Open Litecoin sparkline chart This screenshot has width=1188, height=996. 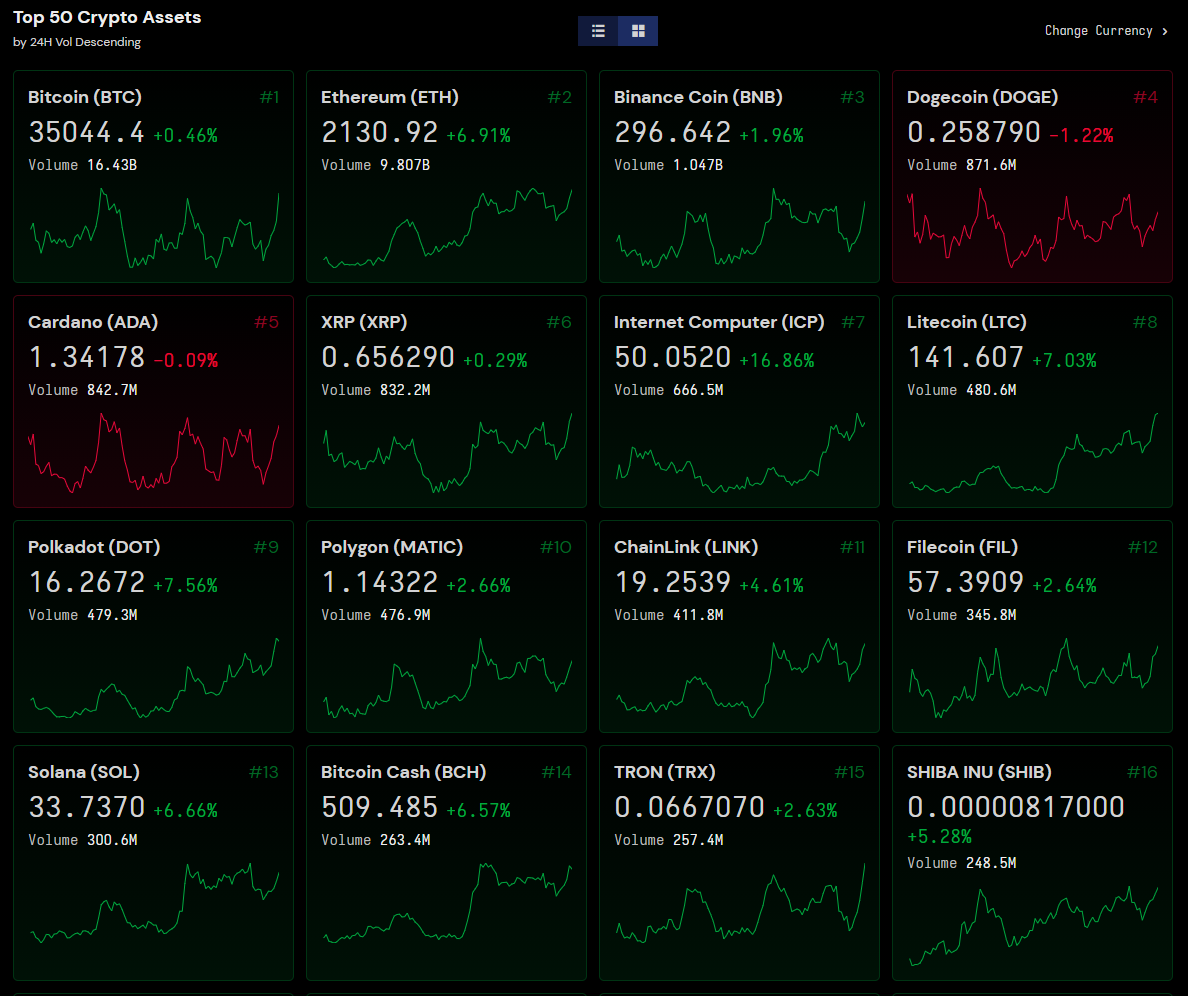point(1033,454)
